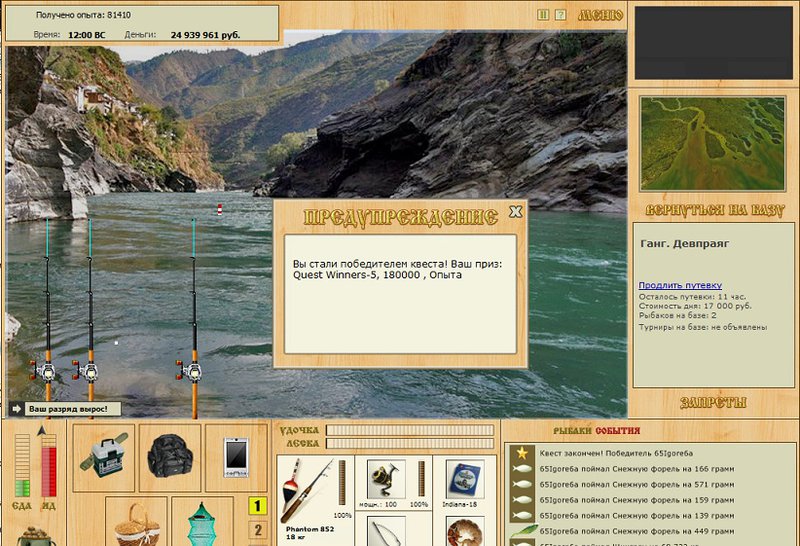
Task: Click 'Вернуться на базу' button
Action: coord(714,210)
